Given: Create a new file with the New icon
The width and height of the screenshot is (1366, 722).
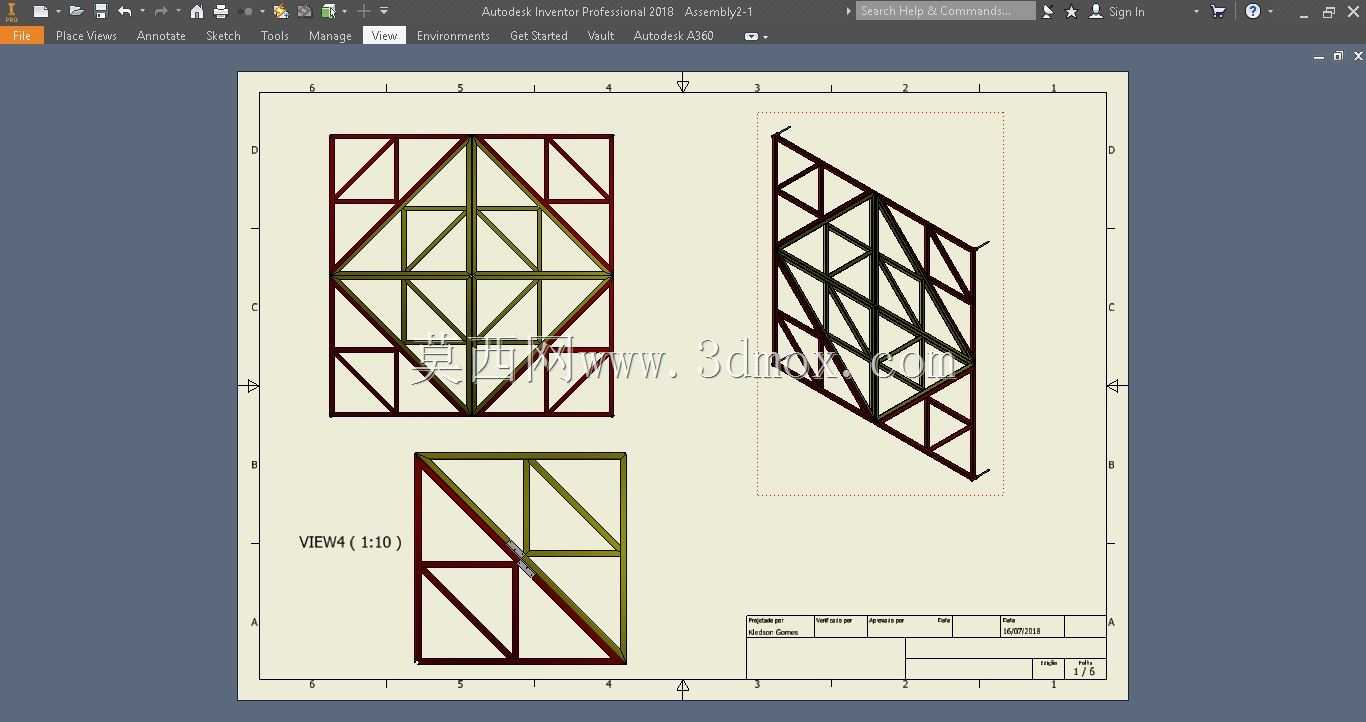Looking at the screenshot, I should 40,11.
